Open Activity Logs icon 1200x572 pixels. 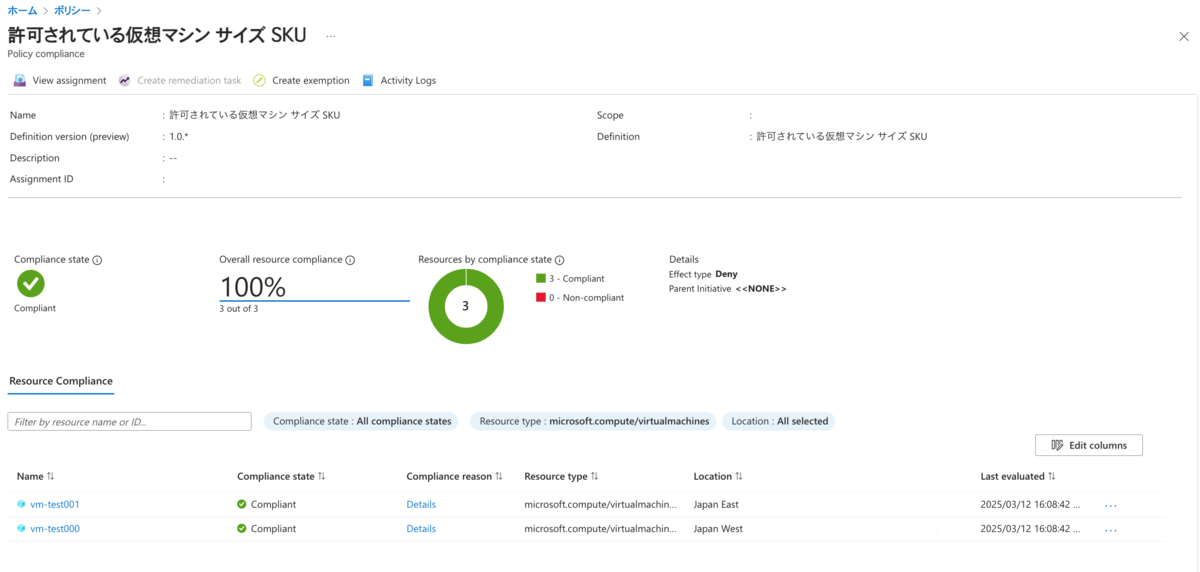pyautogui.click(x=368, y=80)
